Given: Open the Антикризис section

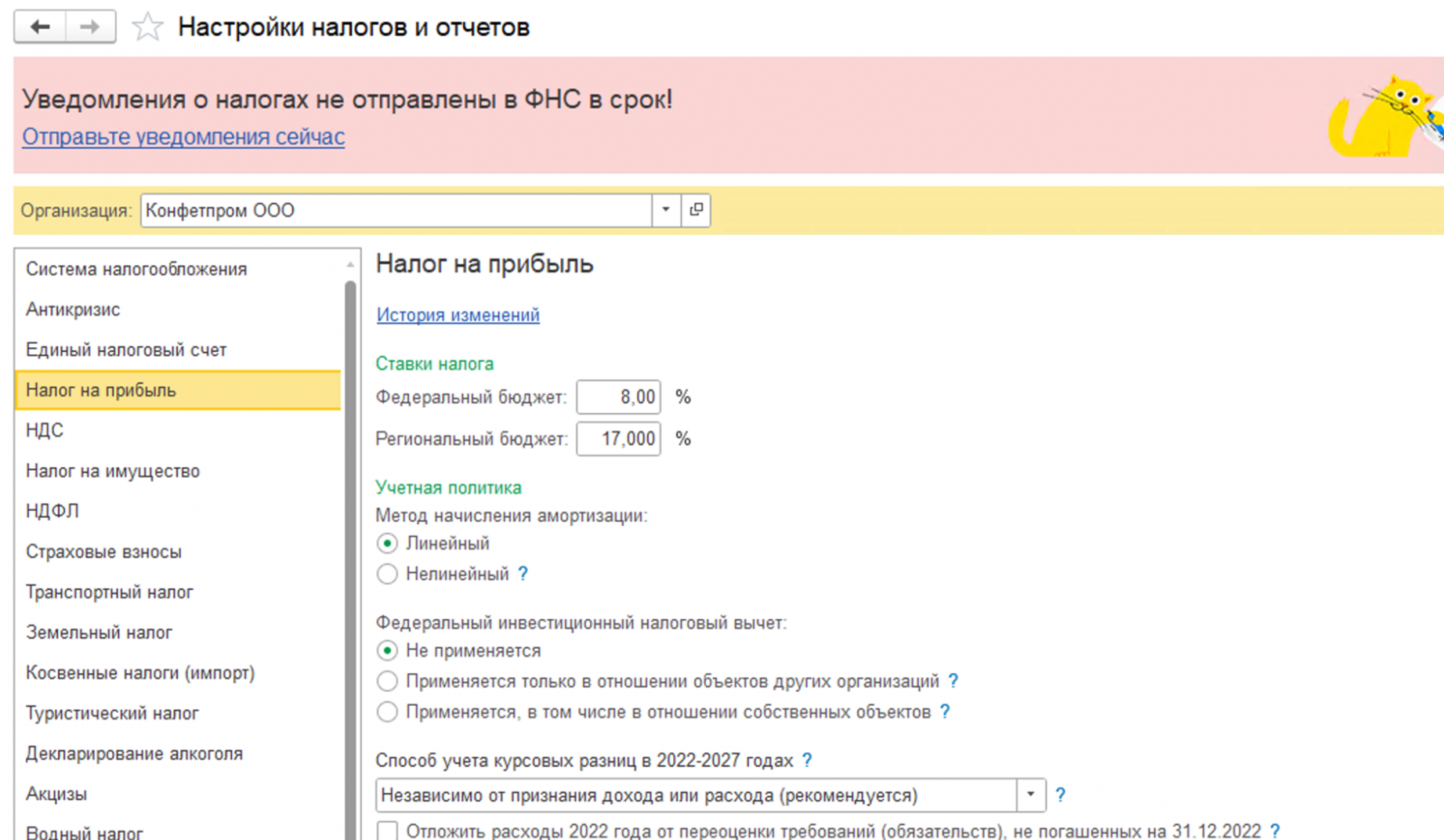Looking at the screenshot, I should point(178,309).
